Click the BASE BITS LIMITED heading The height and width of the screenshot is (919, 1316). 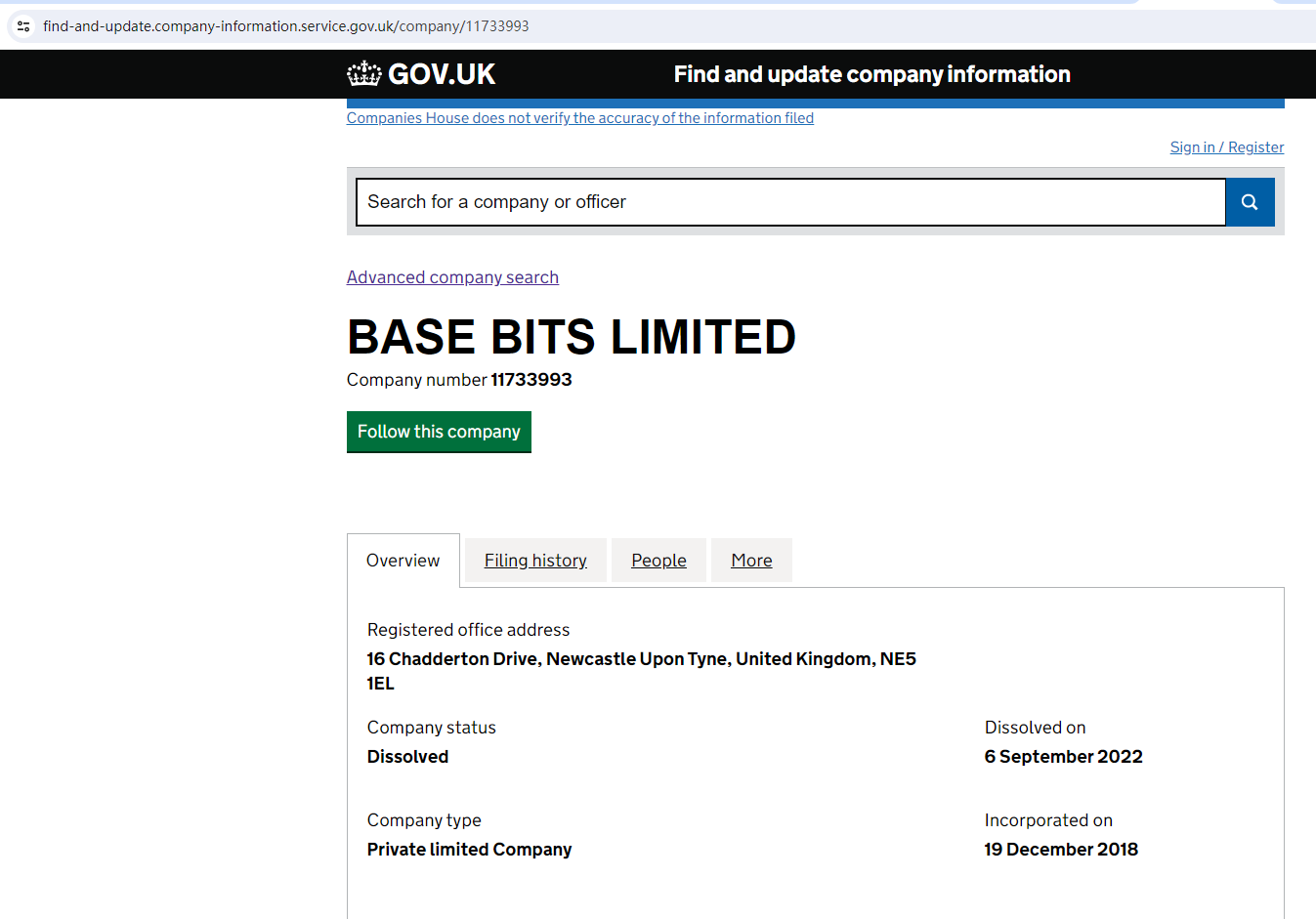click(572, 337)
